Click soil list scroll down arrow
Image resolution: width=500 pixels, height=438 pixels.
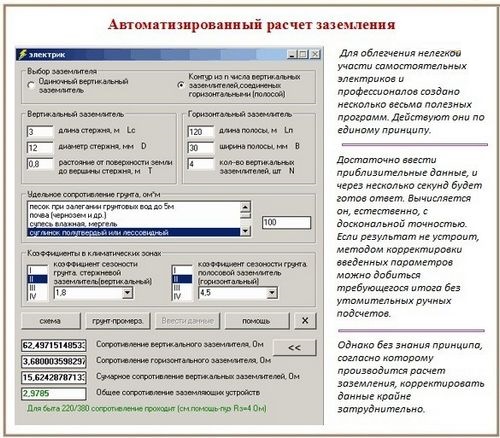[245, 231]
